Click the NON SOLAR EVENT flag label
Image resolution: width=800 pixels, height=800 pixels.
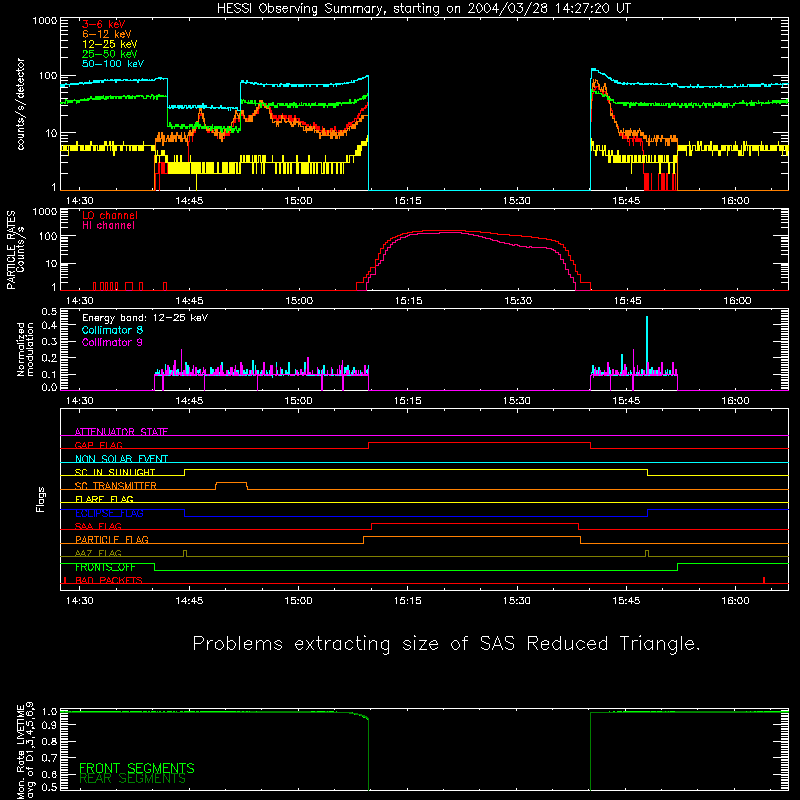tap(121, 459)
